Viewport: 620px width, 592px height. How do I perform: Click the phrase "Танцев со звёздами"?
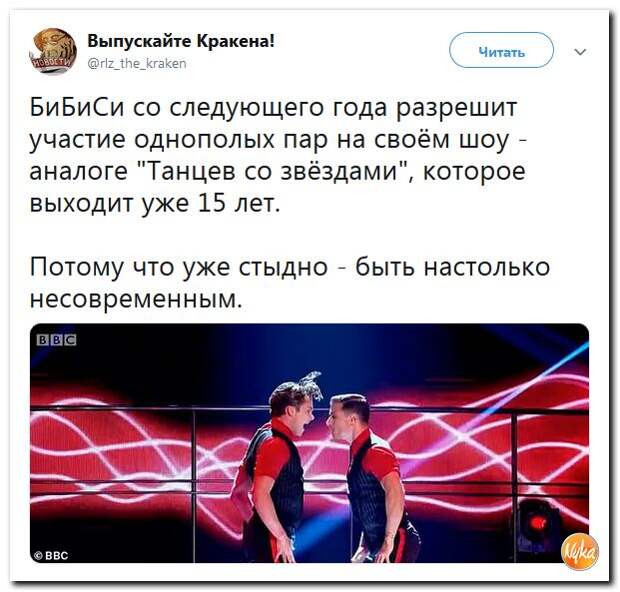pyautogui.click(x=275, y=172)
